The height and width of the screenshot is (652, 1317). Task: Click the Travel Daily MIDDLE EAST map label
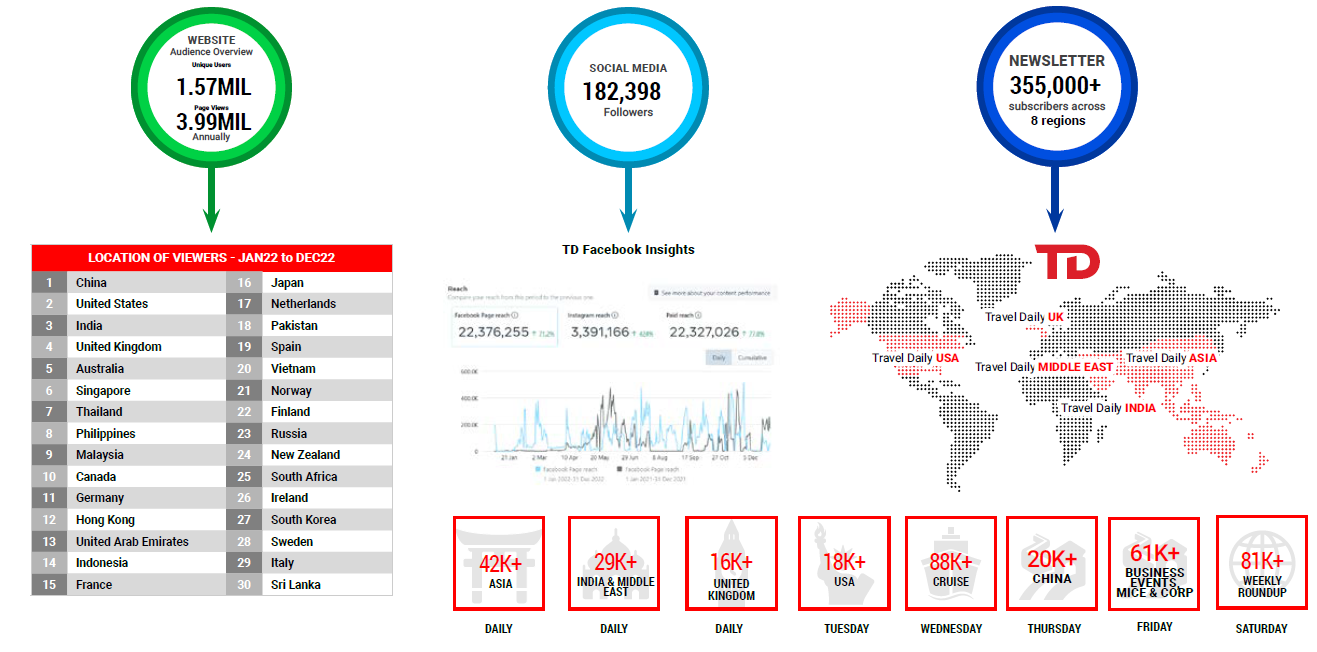[x=1044, y=367]
